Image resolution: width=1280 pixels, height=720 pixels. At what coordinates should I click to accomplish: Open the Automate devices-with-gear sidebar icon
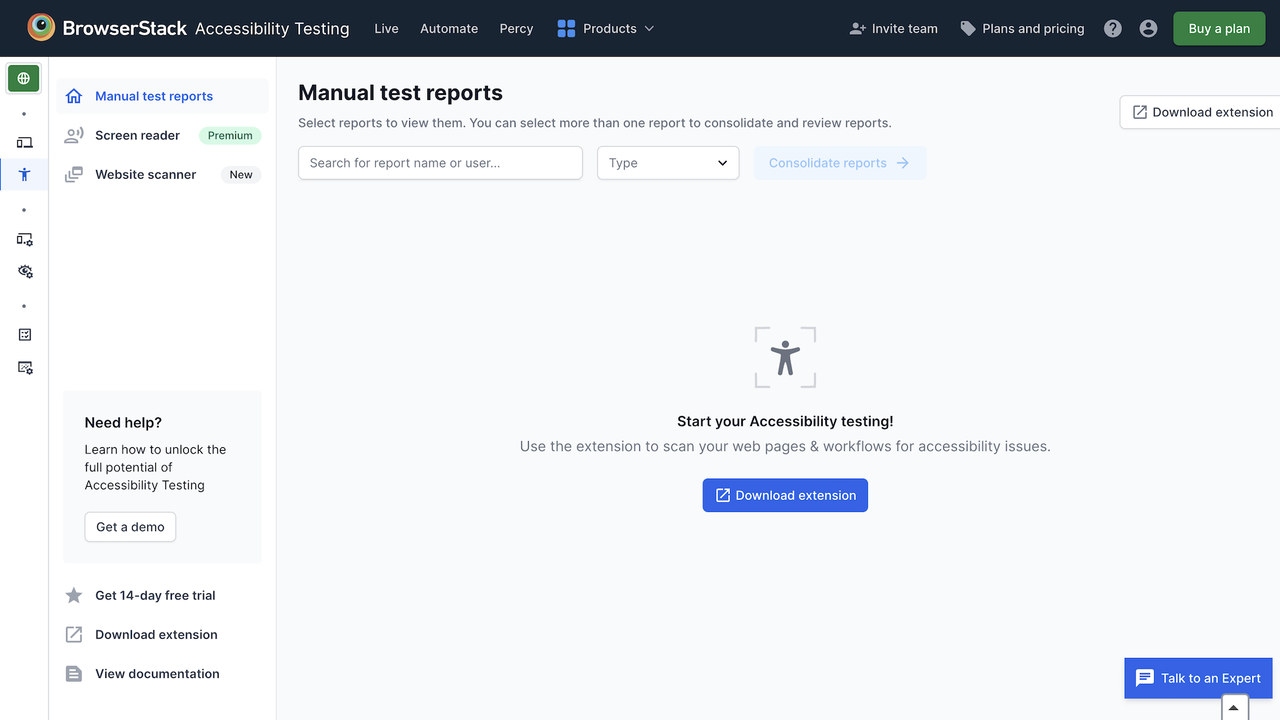point(24,240)
